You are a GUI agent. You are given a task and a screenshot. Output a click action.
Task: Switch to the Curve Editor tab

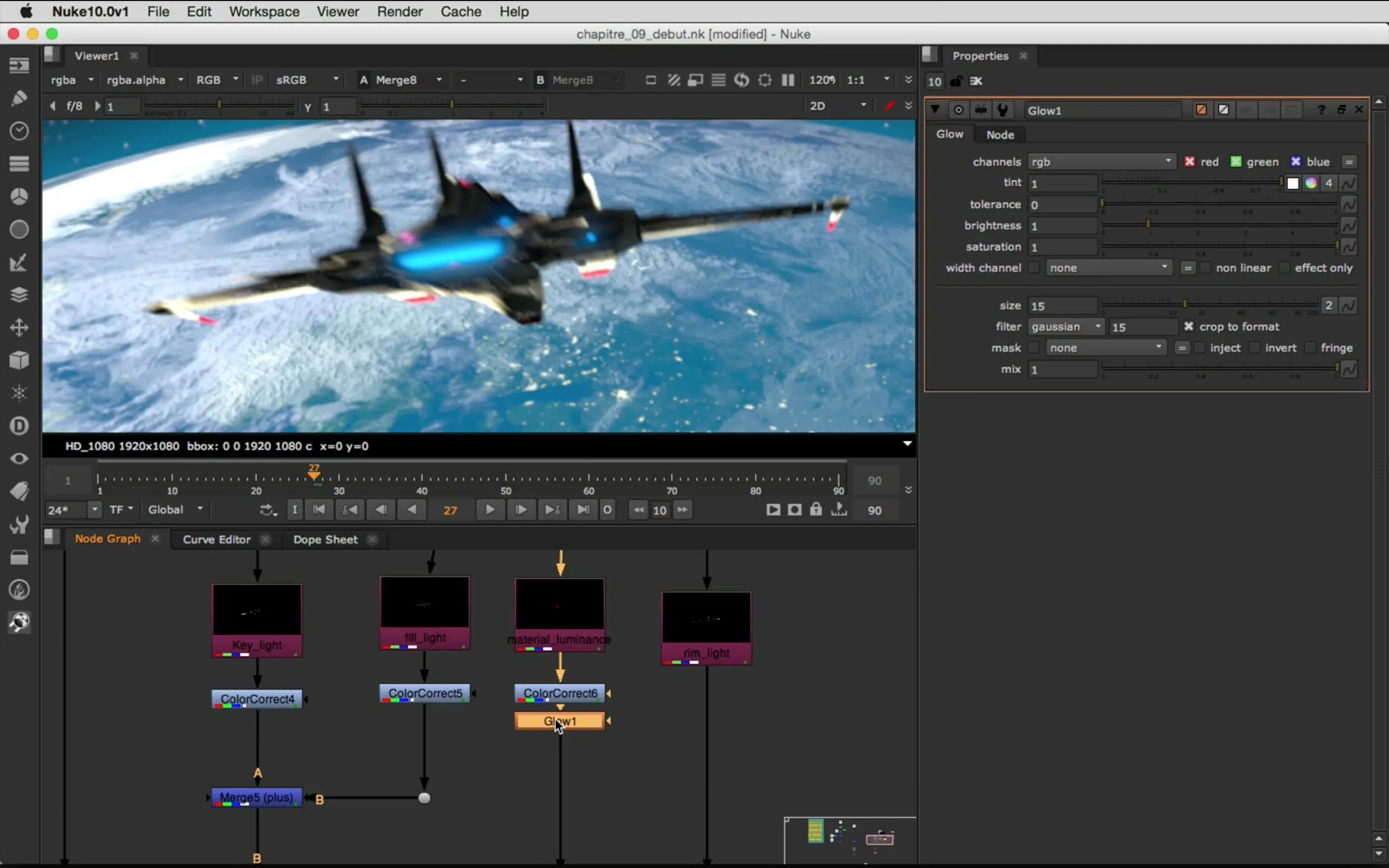click(x=217, y=539)
